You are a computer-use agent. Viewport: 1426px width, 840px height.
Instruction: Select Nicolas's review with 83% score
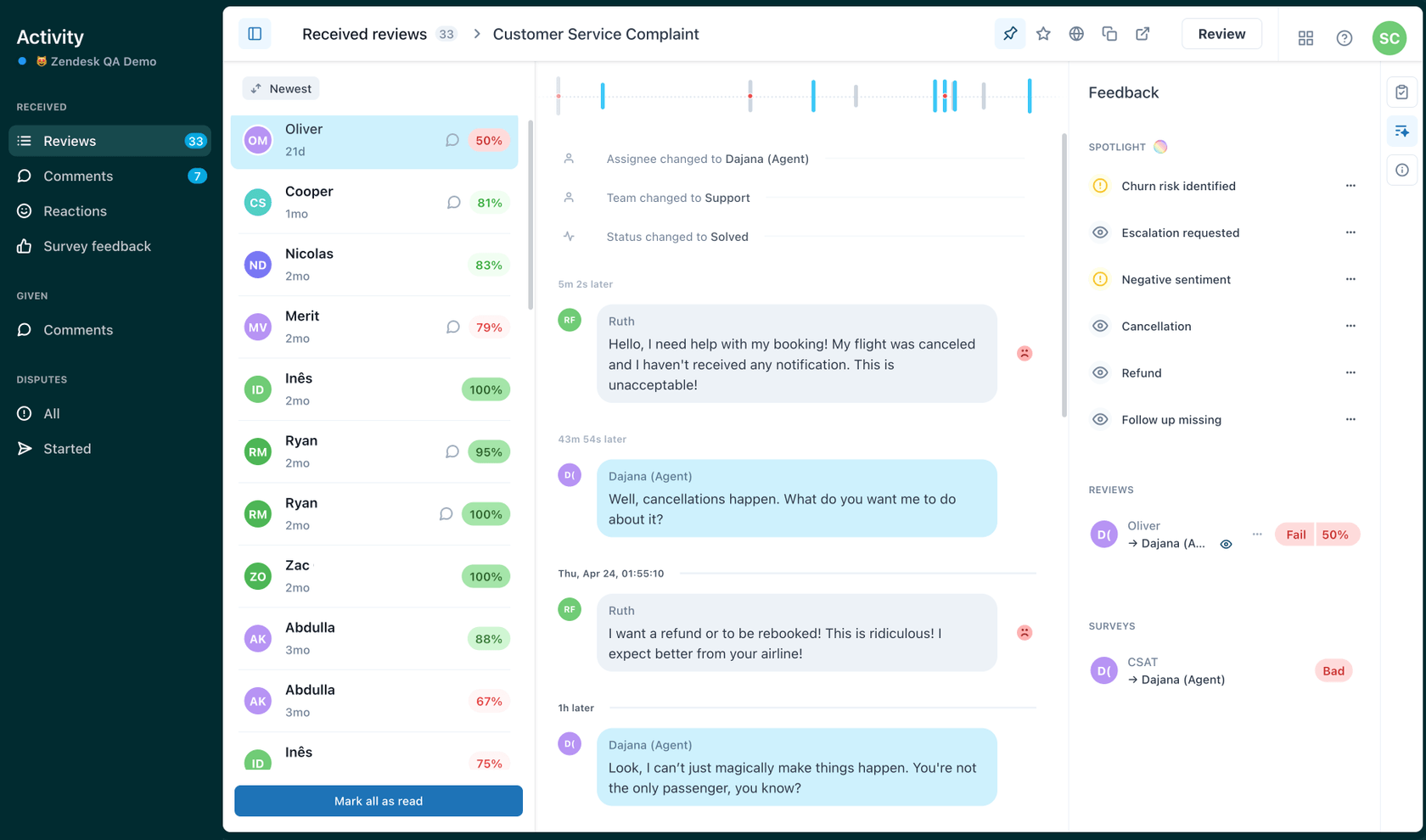[x=376, y=264]
